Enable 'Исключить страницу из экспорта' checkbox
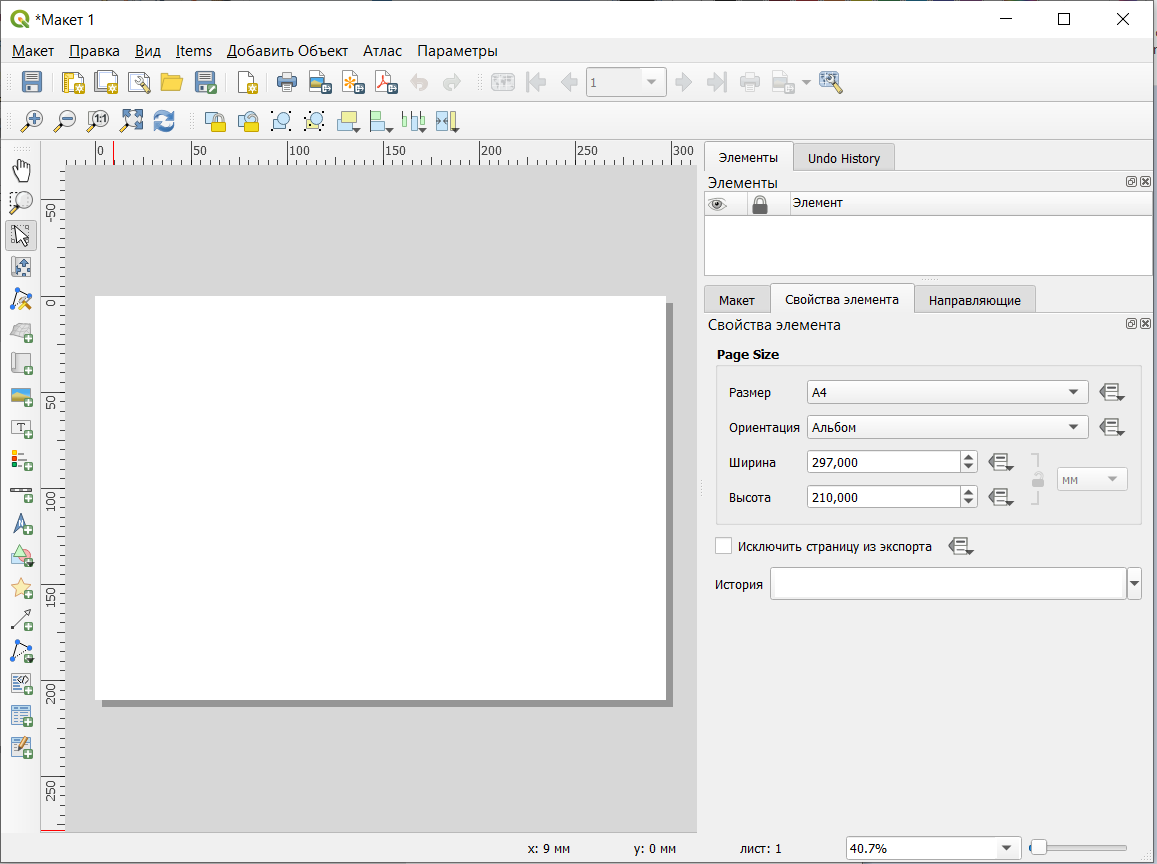 [724, 546]
